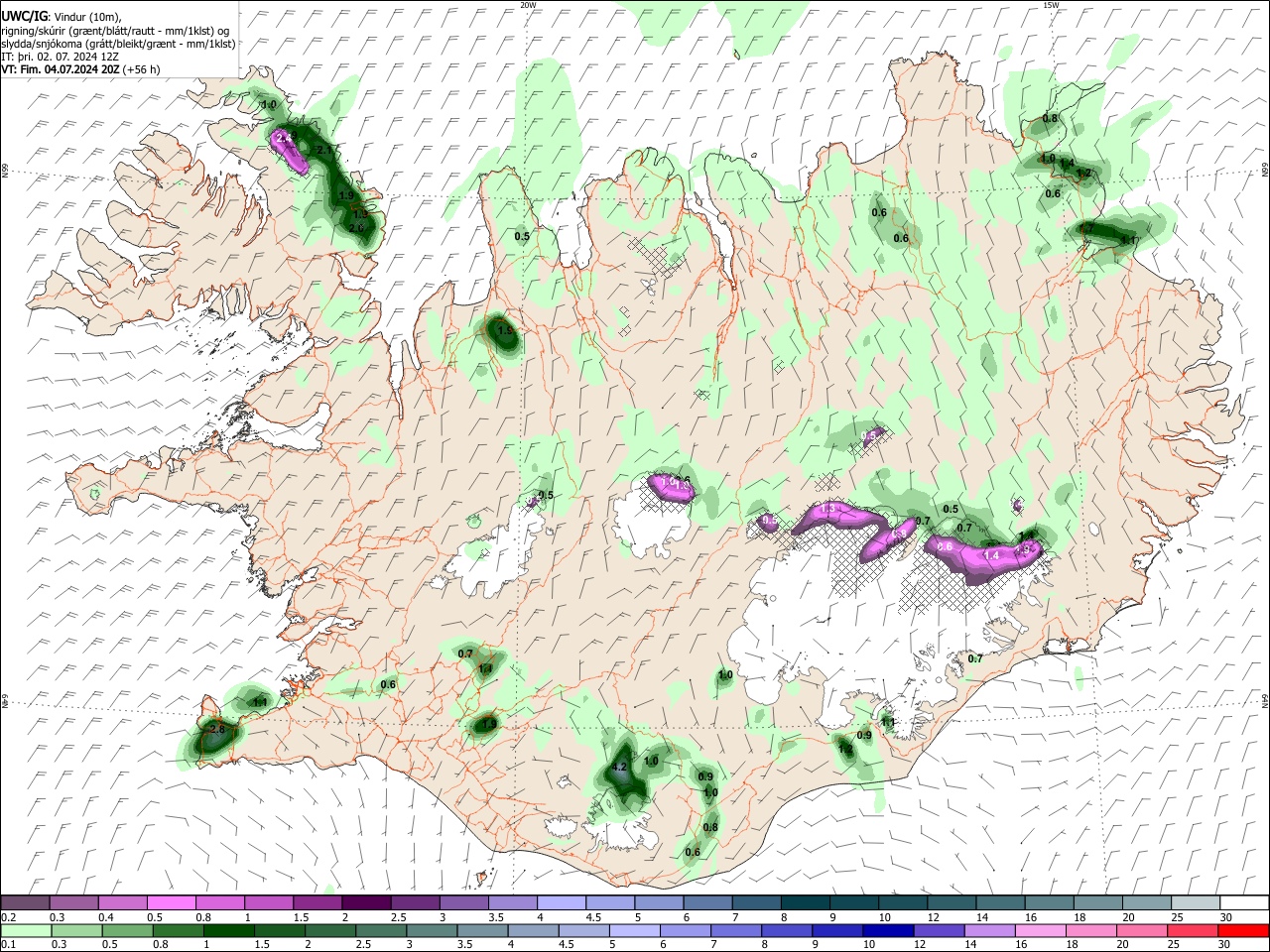Click the light violet 14–16 swatch in the lower legend row
The height and width of the screenshot is (952, 1270).
(x=988, y=930)
